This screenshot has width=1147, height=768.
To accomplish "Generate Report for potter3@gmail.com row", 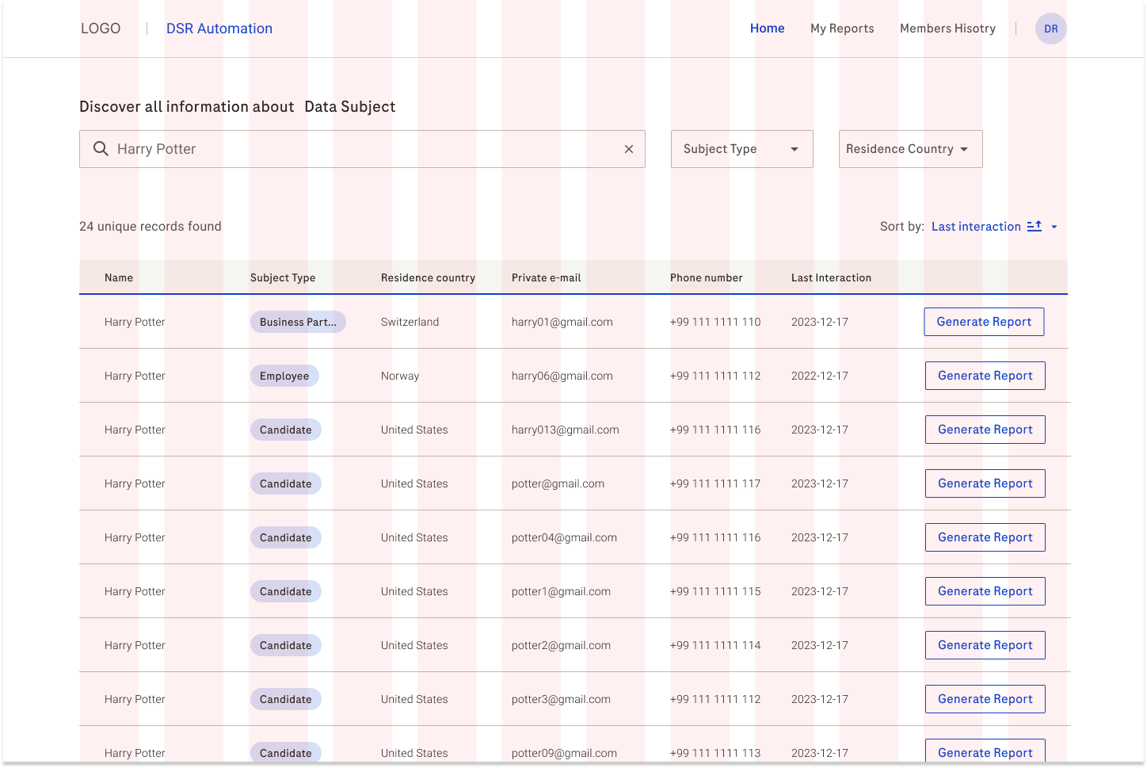I will [x=985, y=699].
